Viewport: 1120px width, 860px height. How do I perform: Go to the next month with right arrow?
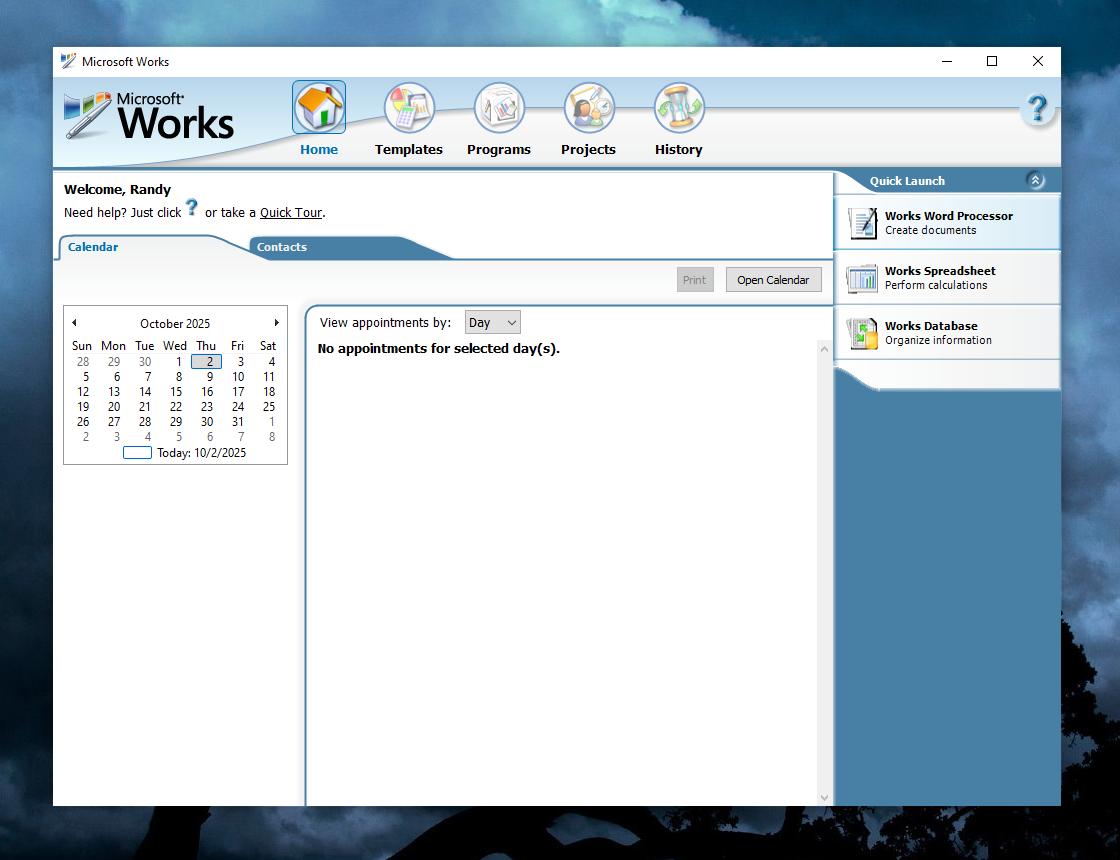[x=277, y=323]
